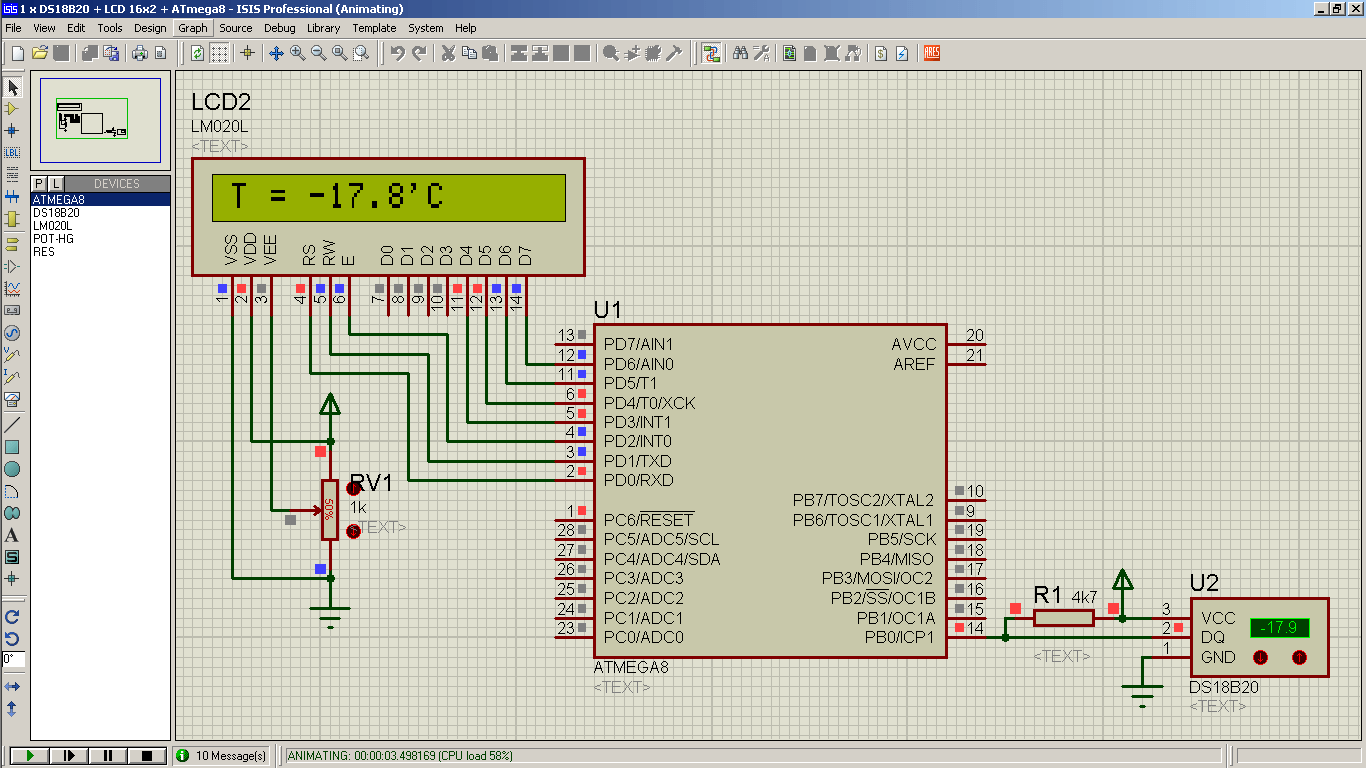Open the Graph menu
Viewport: 1366px width, 768px height.
pos(192,28)
